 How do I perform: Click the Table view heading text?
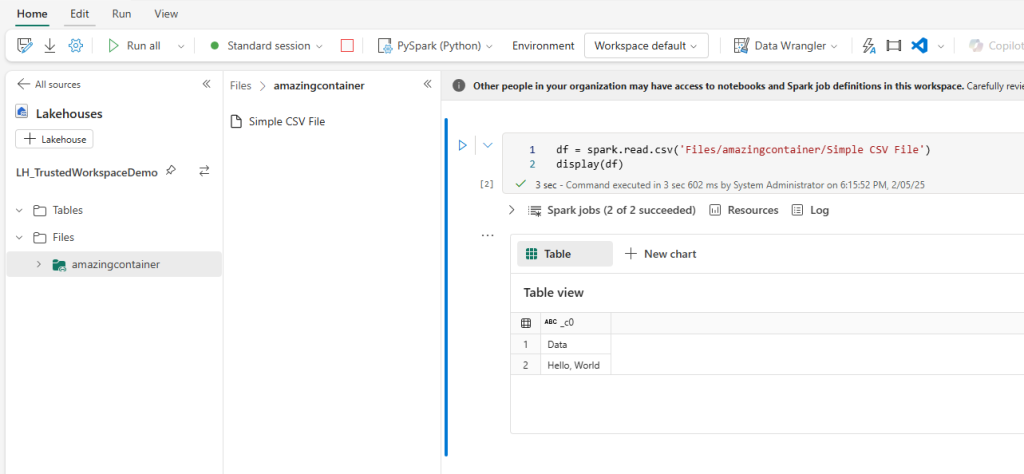[554, 292]
